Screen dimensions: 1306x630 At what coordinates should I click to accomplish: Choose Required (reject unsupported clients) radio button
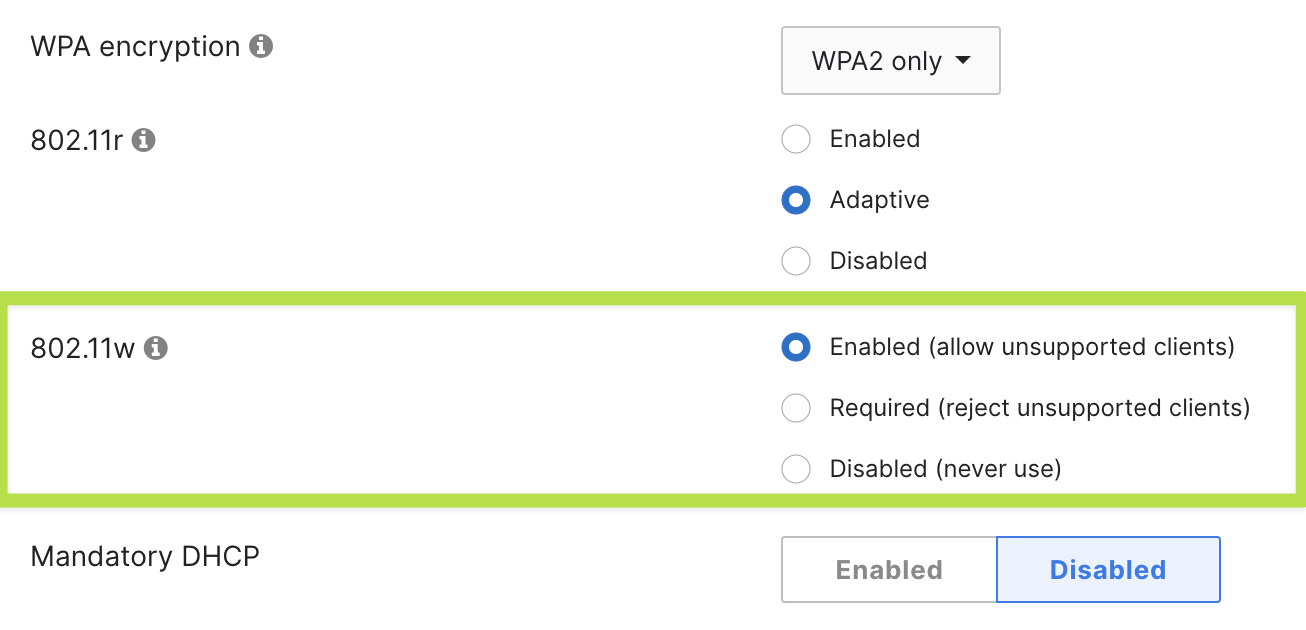point(796,408)
